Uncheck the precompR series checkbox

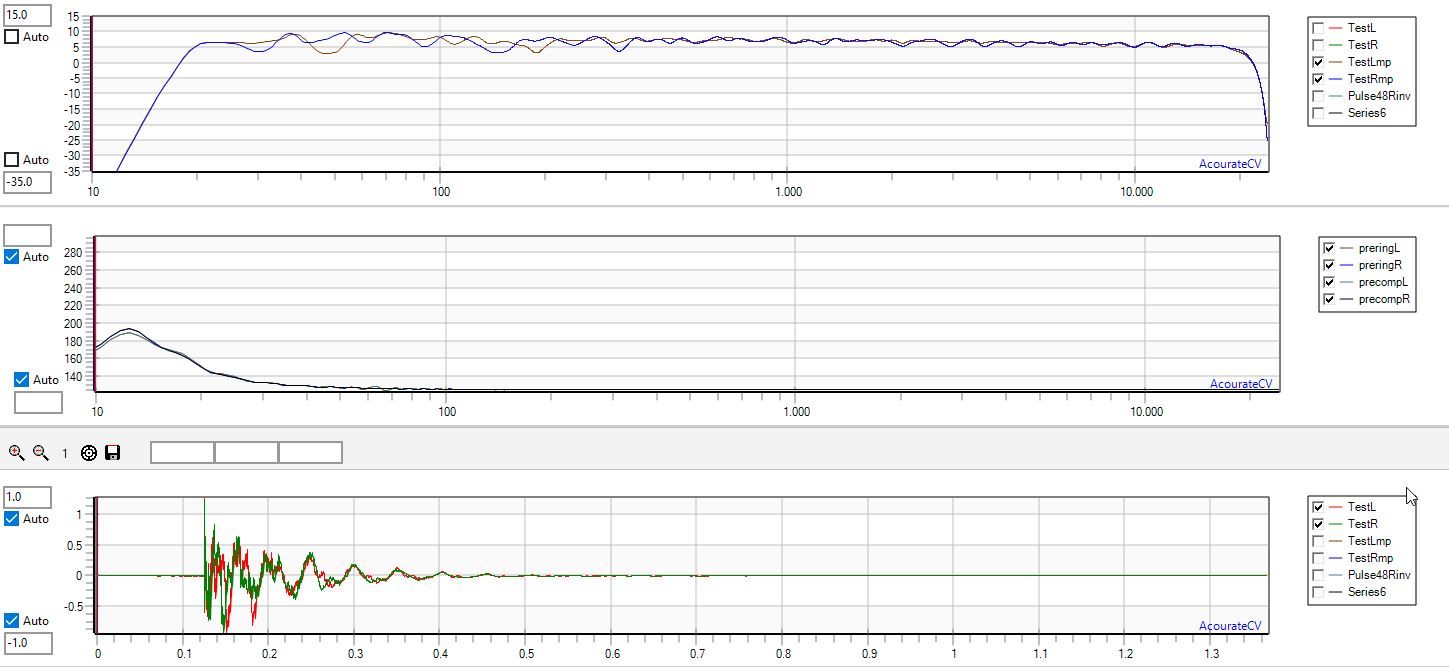click(x=1329, y=299)
